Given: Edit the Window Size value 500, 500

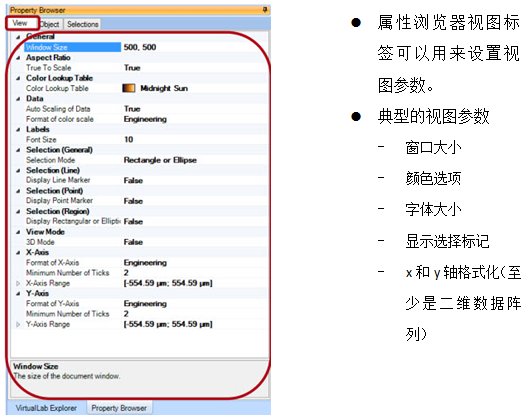Looking at the screenshot, I should click(x=195, y=47).
